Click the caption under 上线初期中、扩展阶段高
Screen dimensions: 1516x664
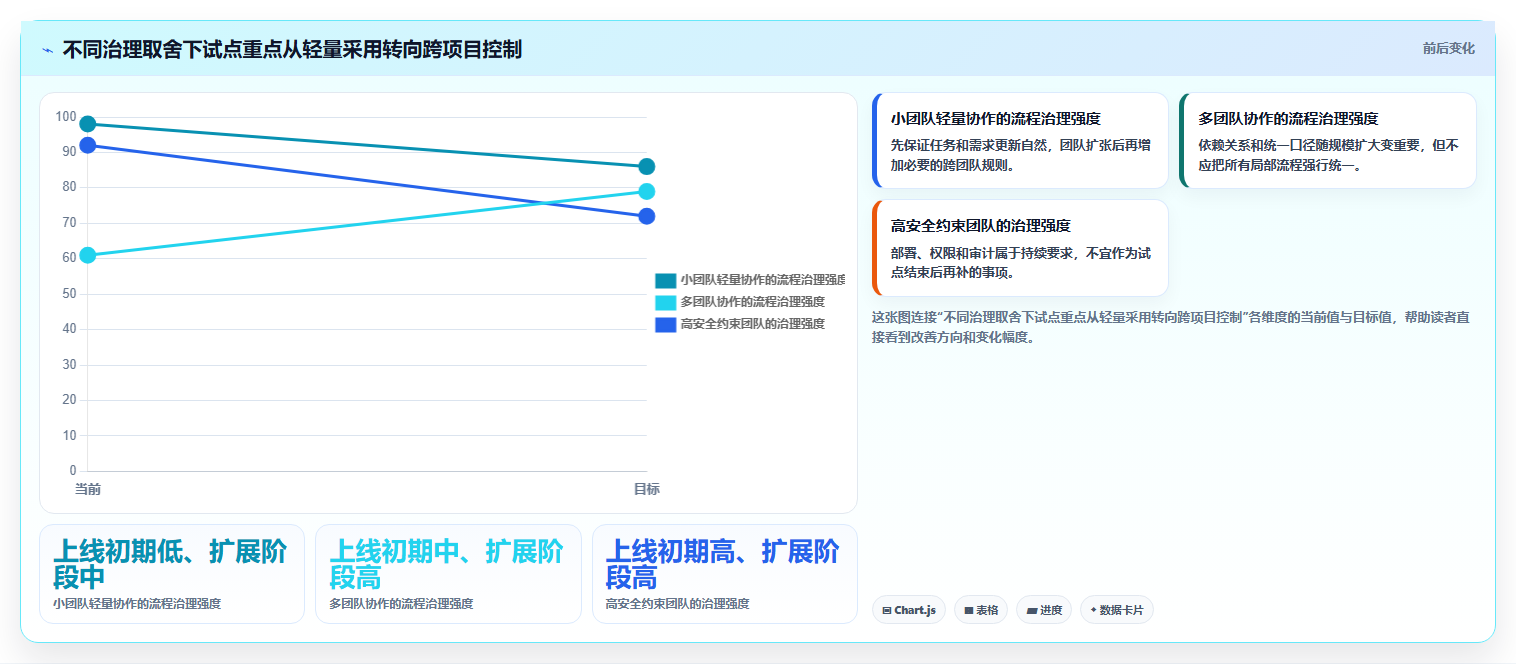point(401,604)
